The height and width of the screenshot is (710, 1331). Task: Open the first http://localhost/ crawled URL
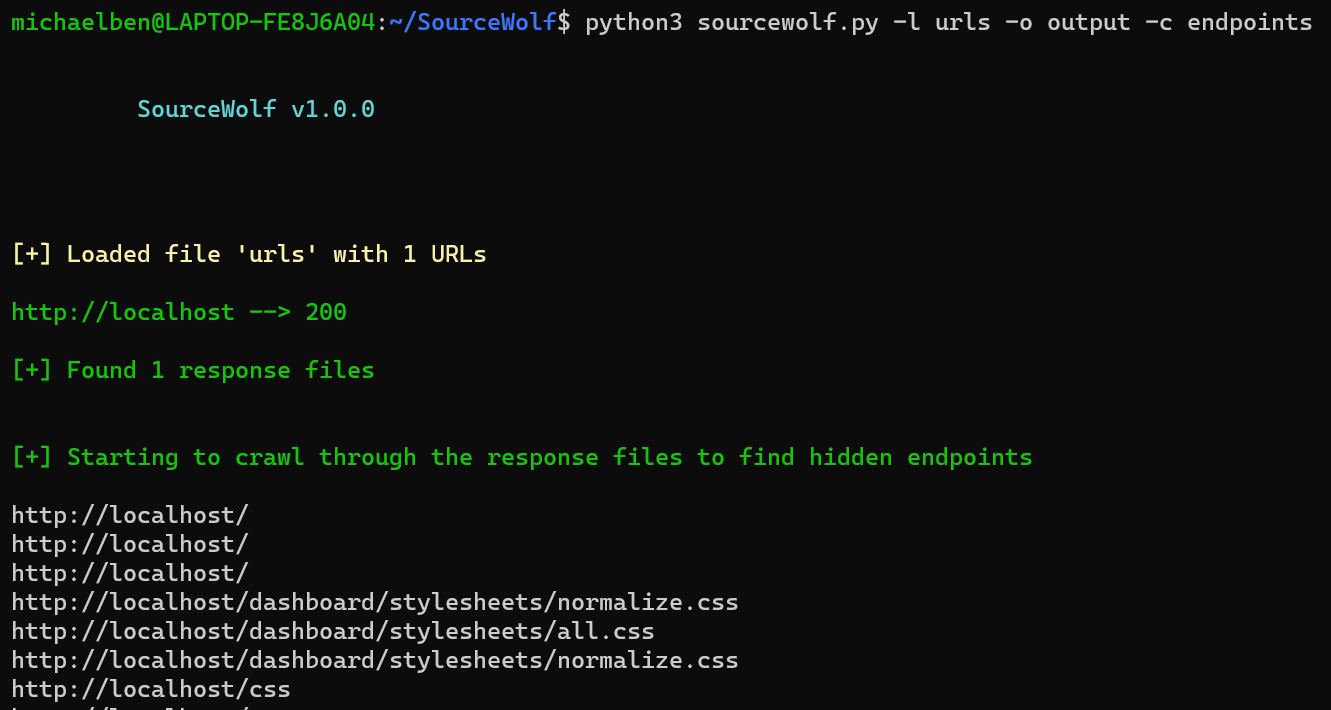click(x=130, y=515)
